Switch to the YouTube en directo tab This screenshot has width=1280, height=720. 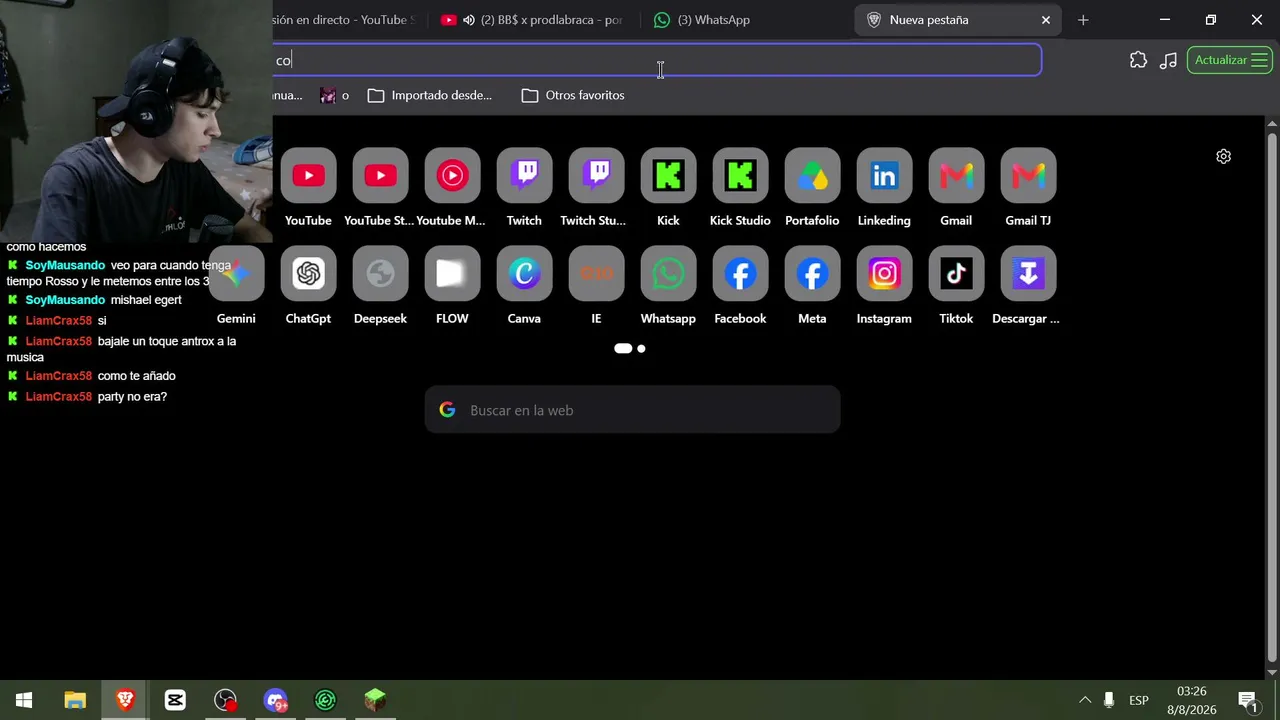pyautogui.click(x=343, y=20)
